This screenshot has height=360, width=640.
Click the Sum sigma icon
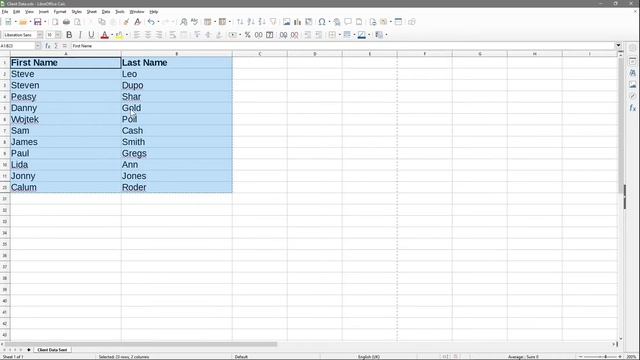coord(56,46)
